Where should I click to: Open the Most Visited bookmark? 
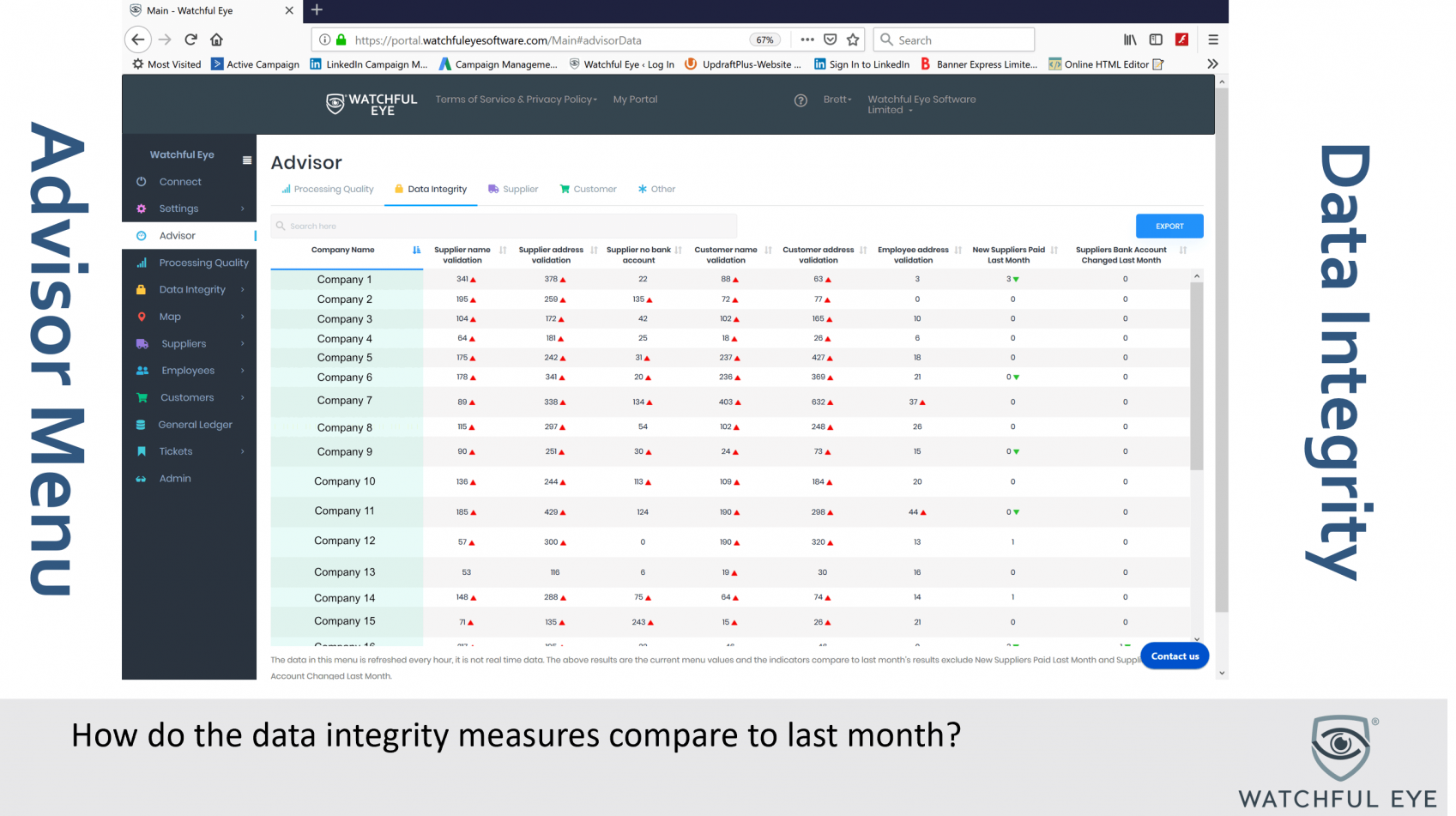coord(166,64)
